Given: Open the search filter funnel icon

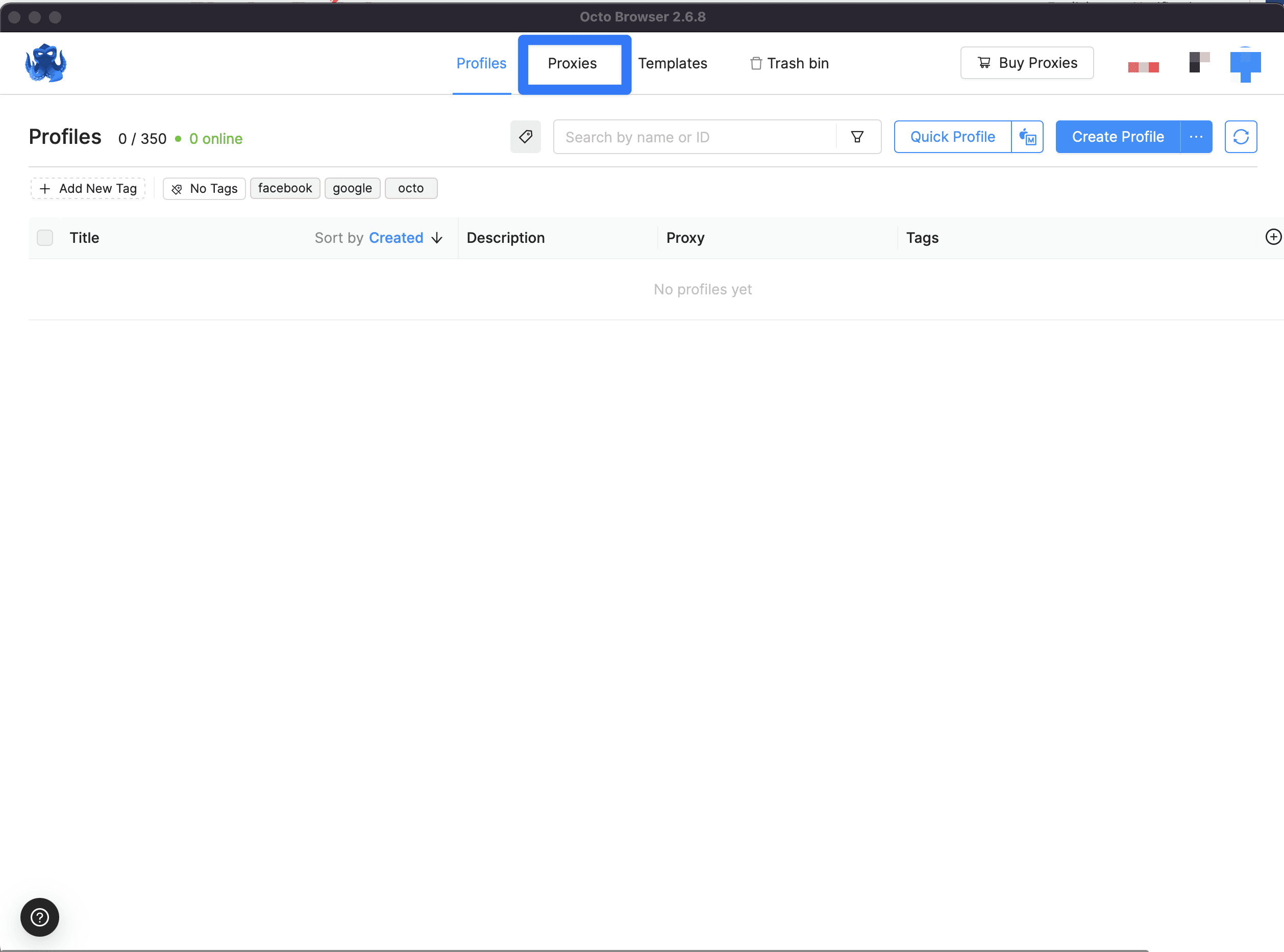Looking at the screenshot, I should click(857, 137).
